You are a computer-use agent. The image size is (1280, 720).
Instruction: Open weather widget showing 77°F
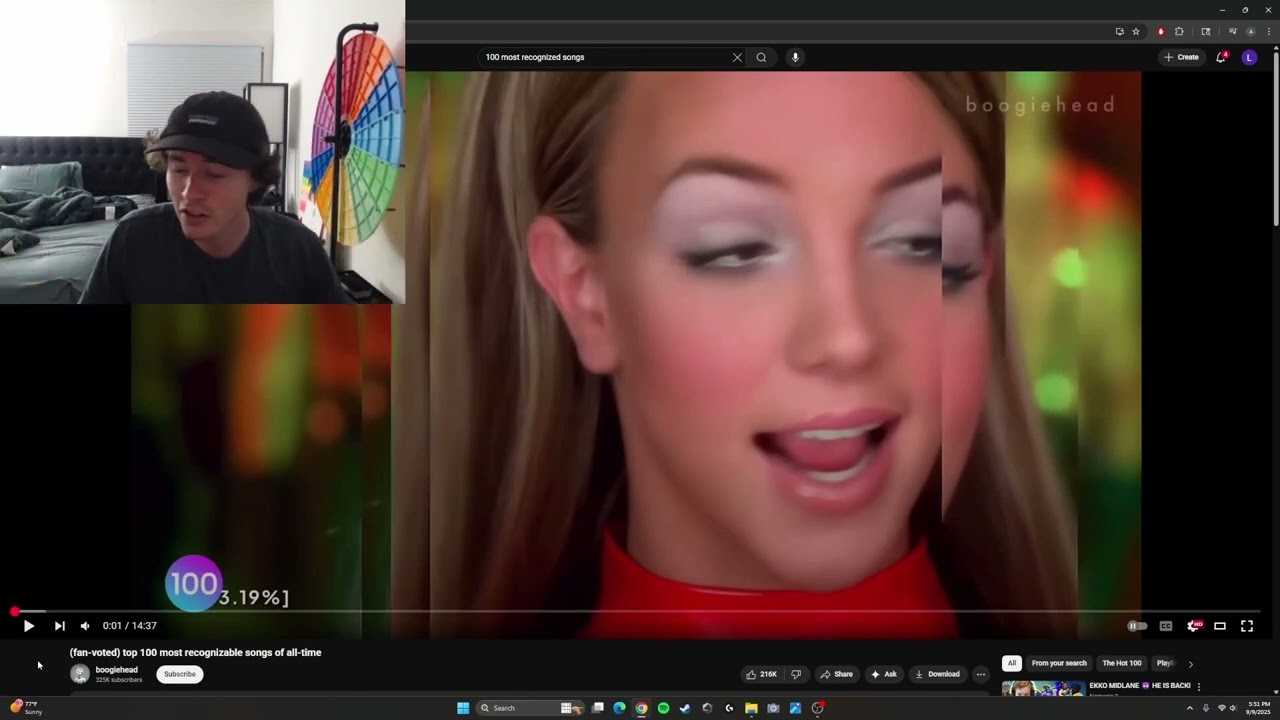pyautogui.click(x=25, y=708)
